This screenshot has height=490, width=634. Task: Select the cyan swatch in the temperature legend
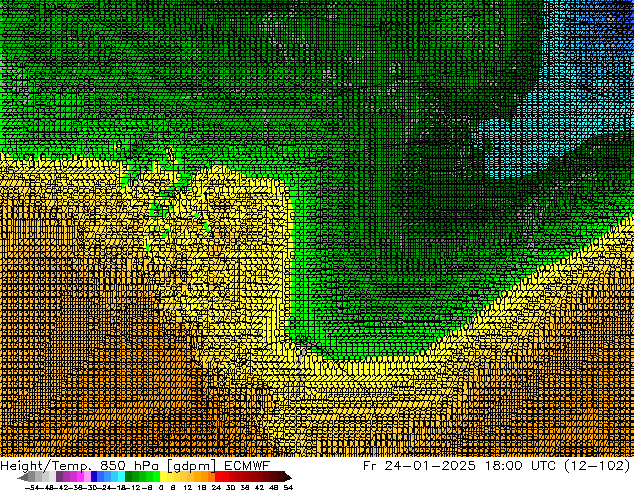pos(121,476)
